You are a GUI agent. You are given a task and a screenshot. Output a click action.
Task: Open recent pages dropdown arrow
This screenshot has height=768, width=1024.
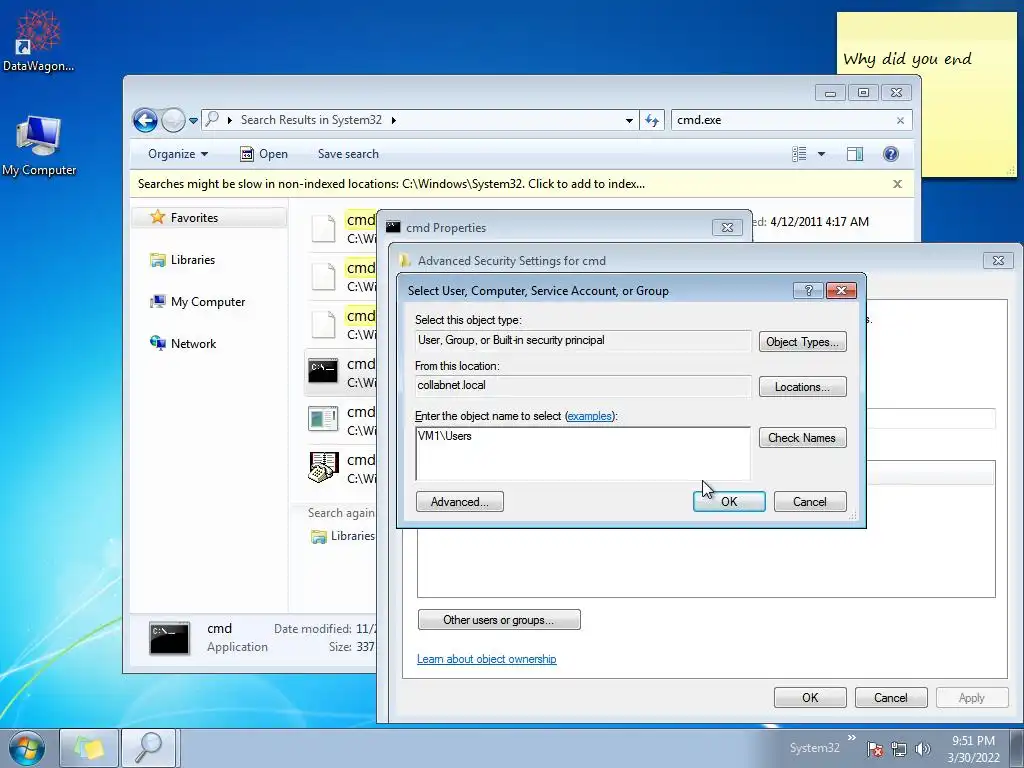tap(193, 120)
